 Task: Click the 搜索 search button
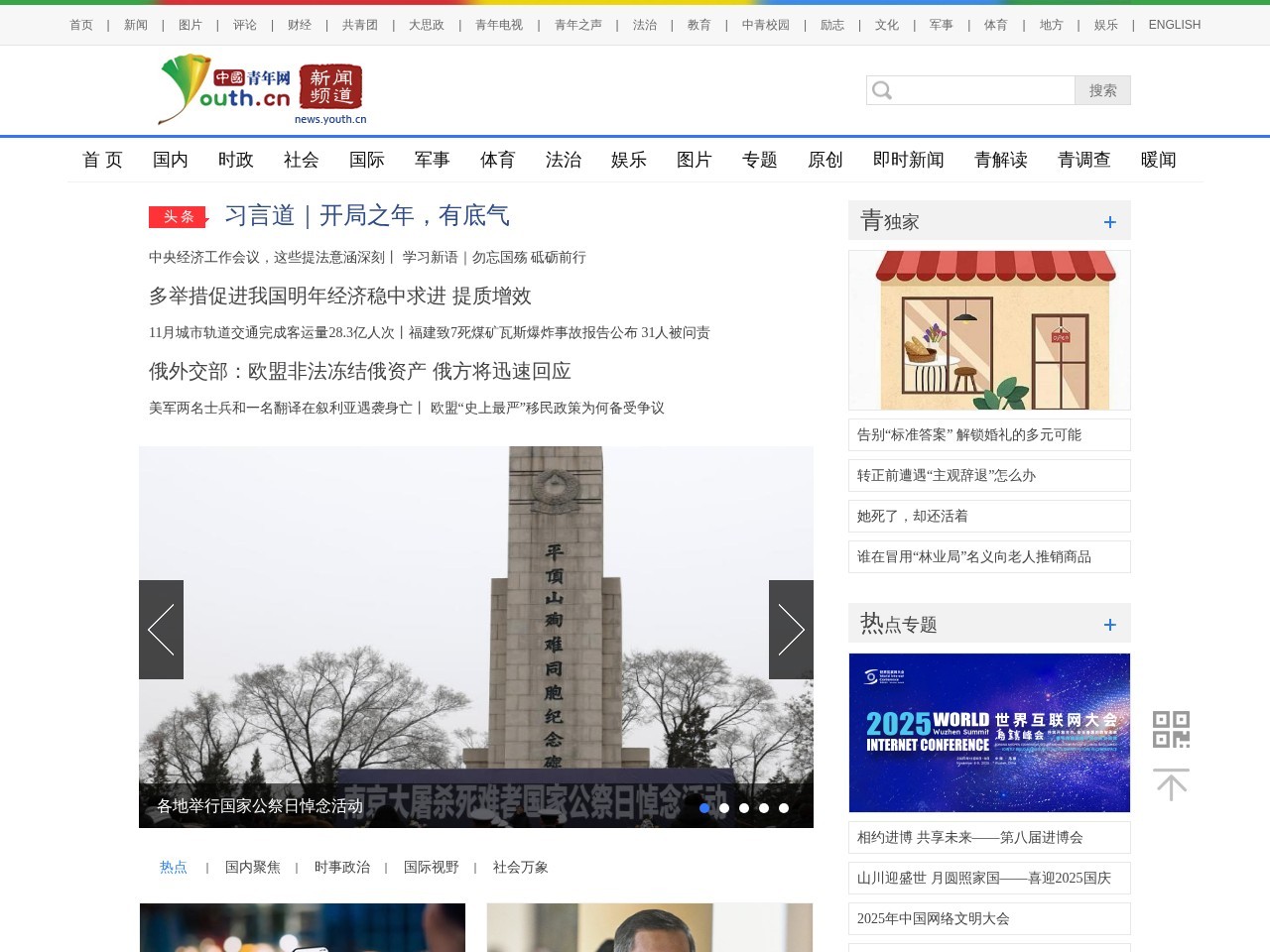click(1101, 90)
